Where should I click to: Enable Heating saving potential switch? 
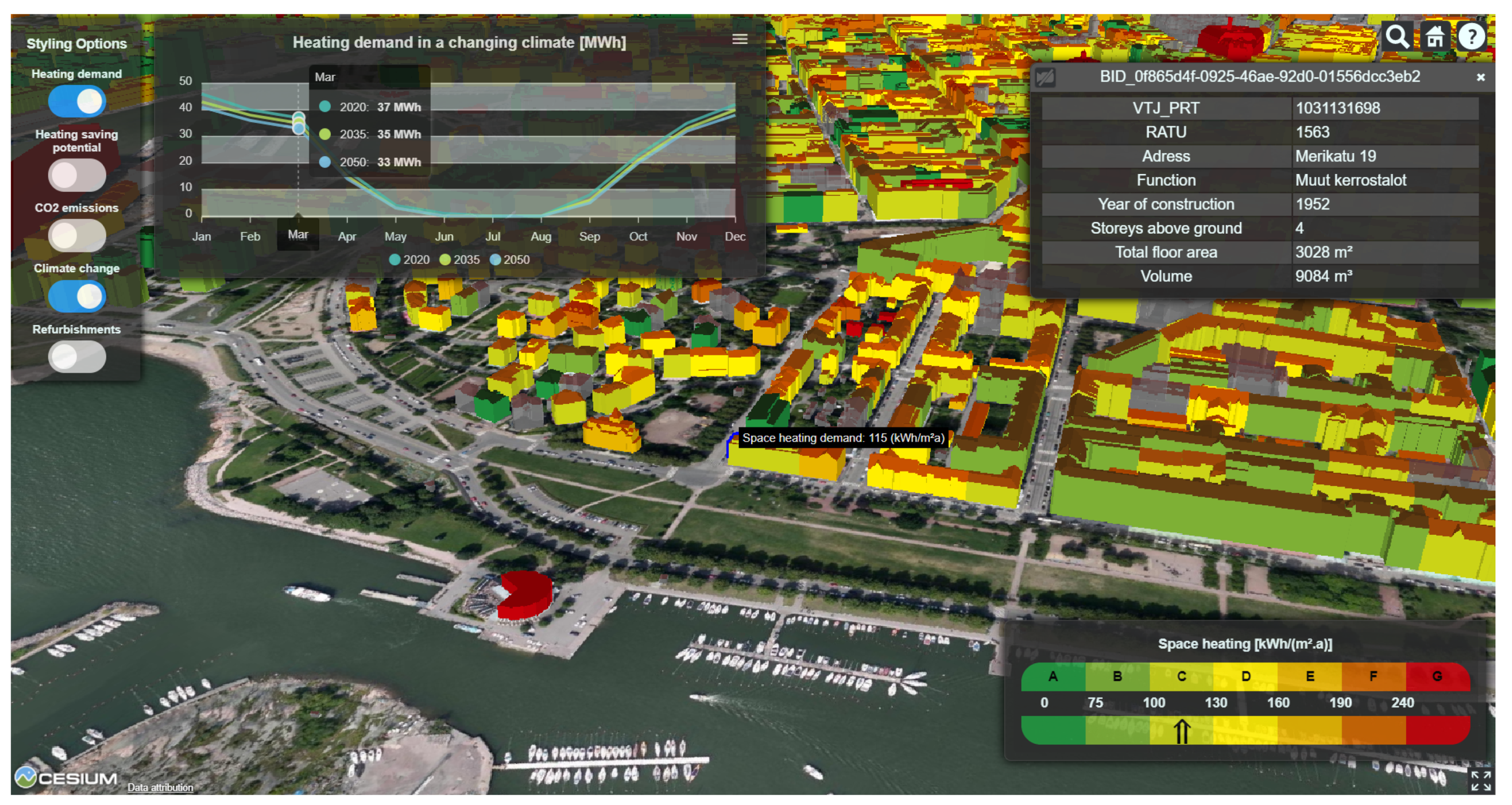[77, 175]
